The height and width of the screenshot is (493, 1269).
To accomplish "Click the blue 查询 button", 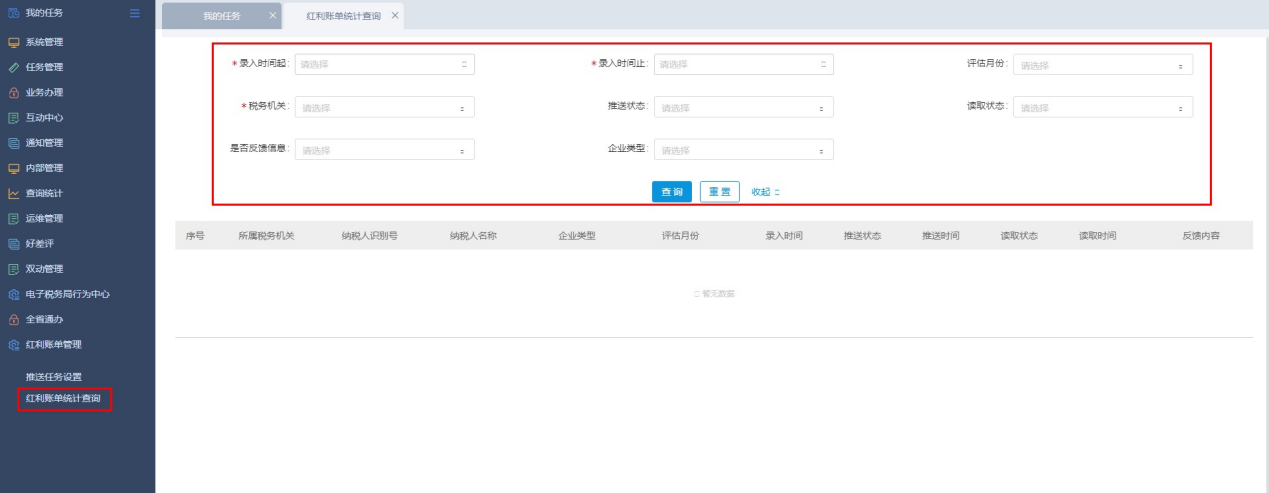I will 672,192.
